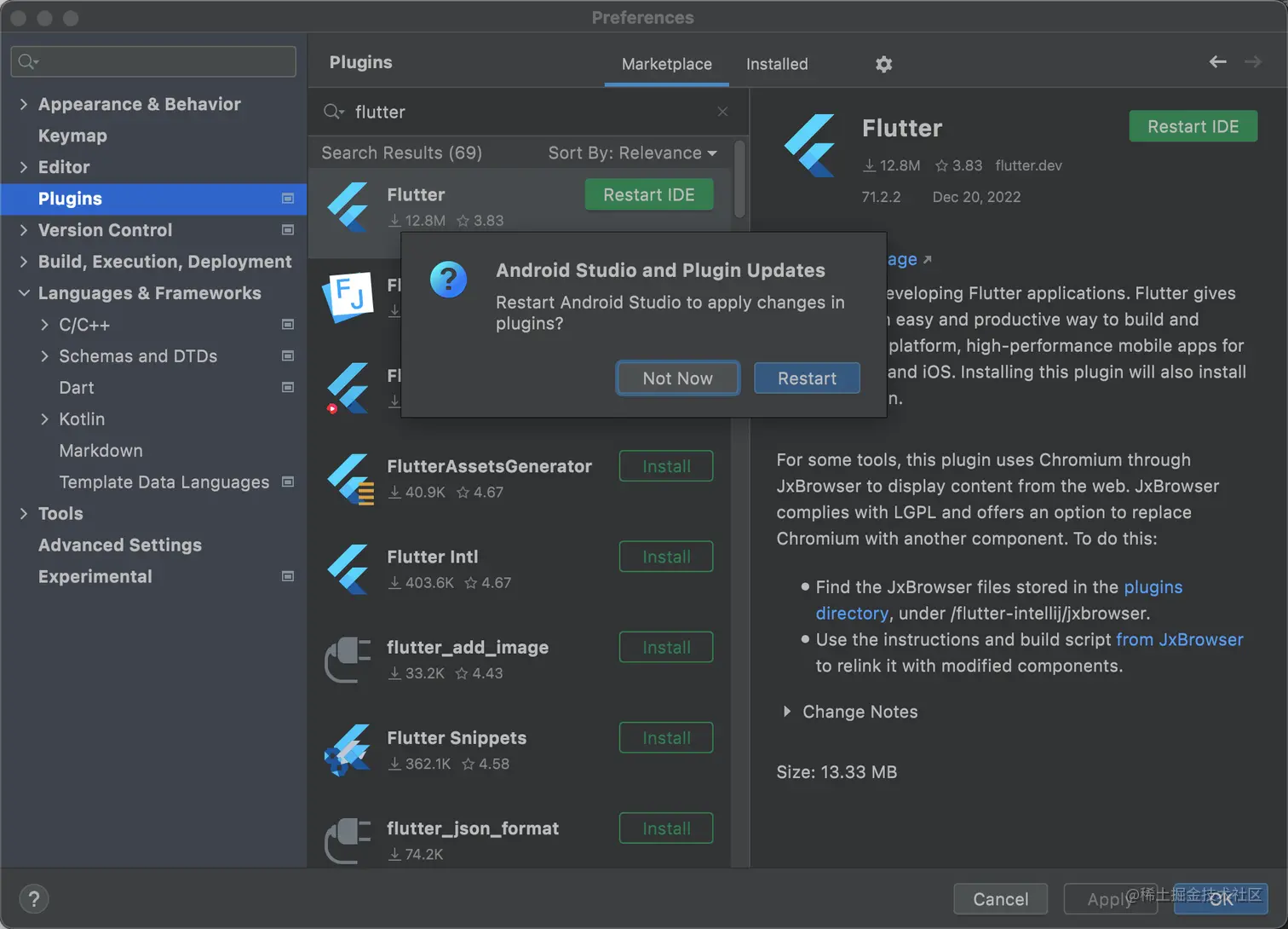
Task: Go forward with the right arrow
Action: coord(1252,61)
